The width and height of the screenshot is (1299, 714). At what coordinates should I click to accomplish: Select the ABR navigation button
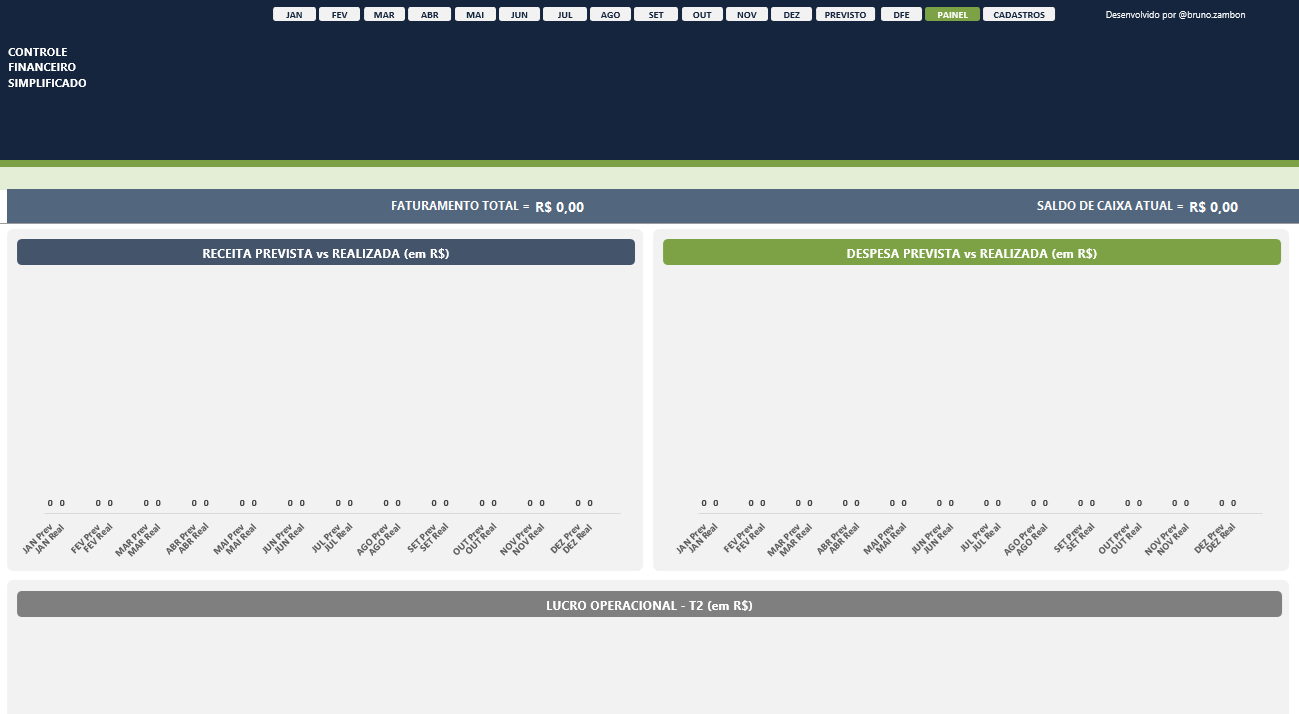coord(429,15)
